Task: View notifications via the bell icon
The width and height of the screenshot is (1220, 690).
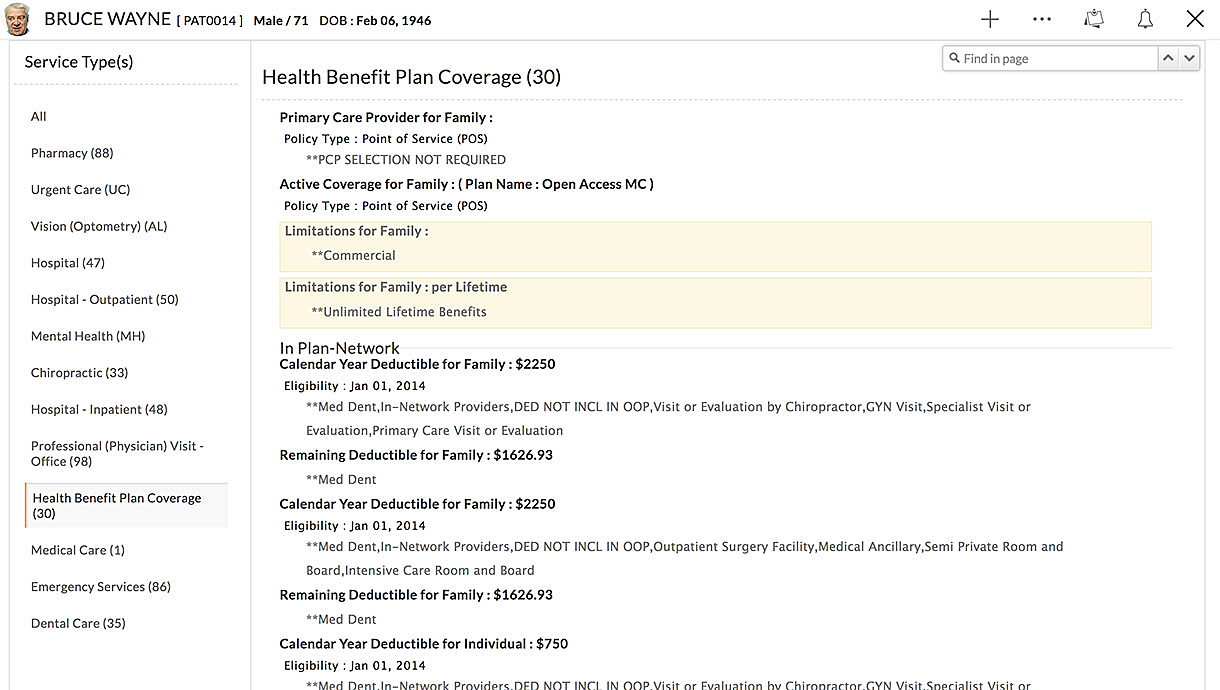Action: pos(1145,19)
